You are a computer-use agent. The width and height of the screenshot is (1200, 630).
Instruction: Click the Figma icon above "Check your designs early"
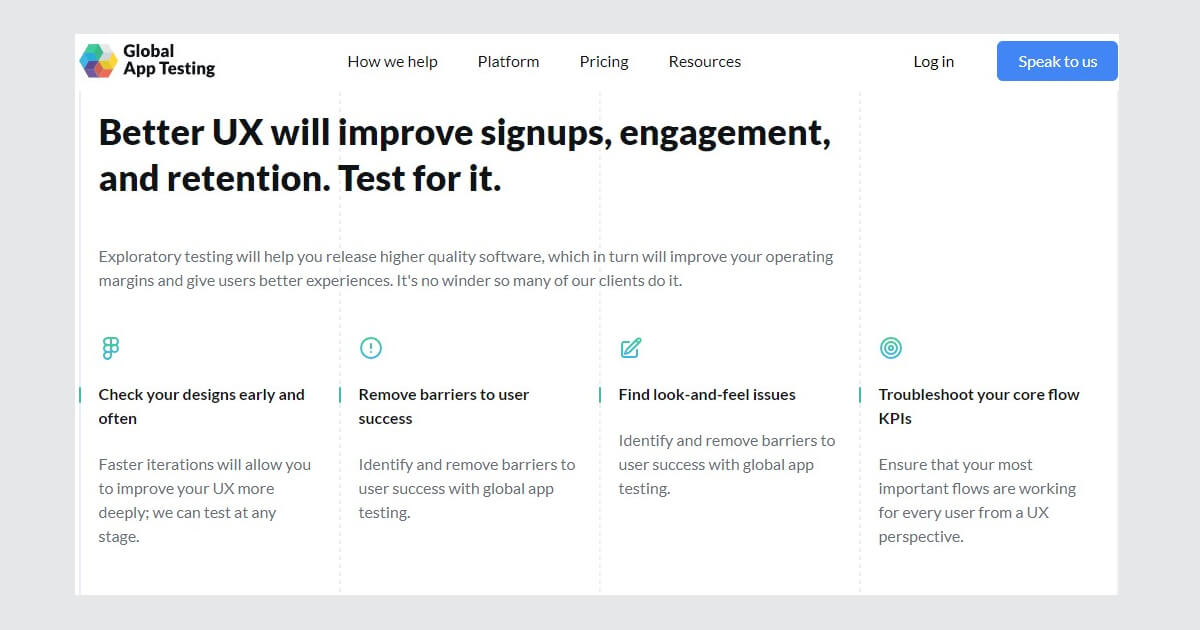[x=110, y=347]
